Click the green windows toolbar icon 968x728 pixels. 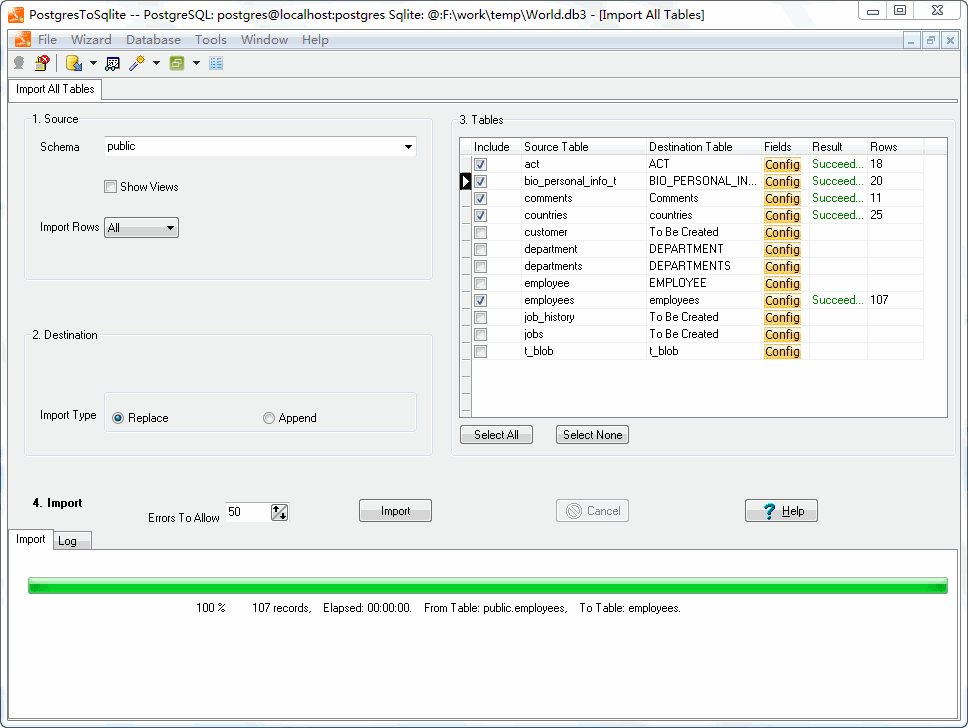[177, 63]
